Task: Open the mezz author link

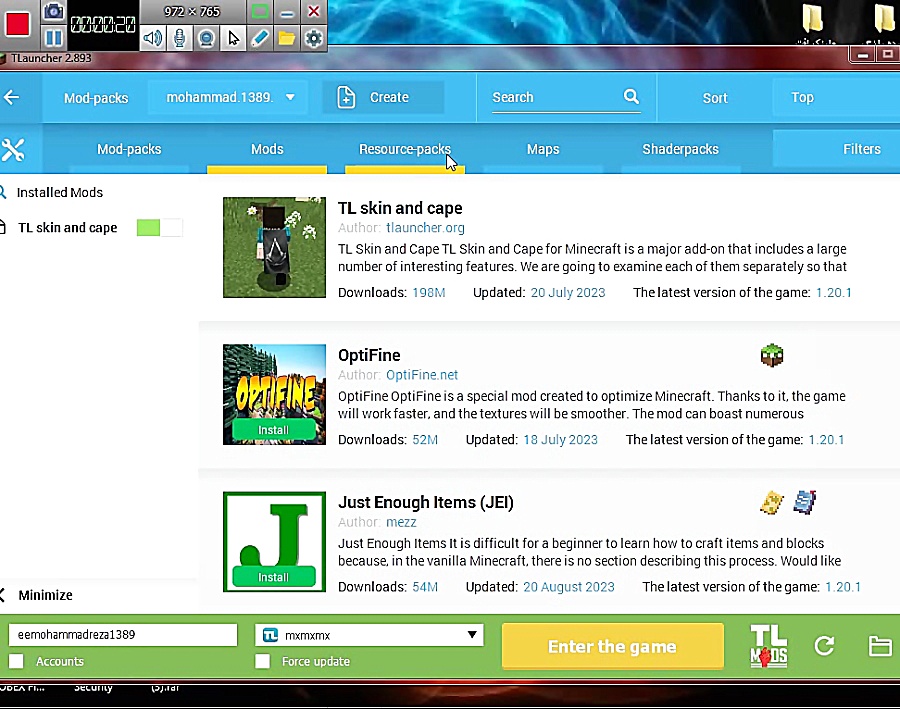Action: coord(401,522)
